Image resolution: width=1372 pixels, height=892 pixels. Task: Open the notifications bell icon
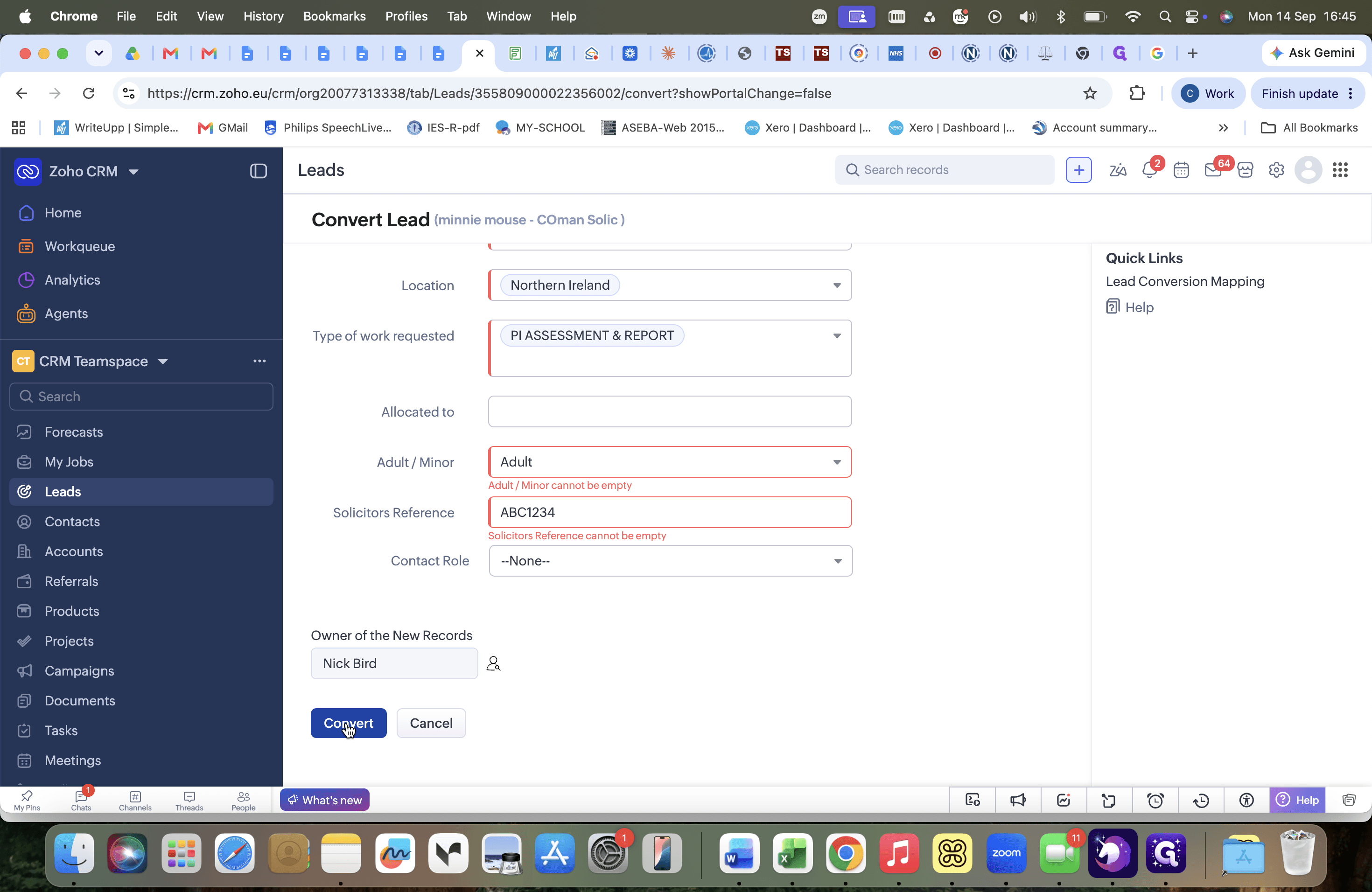[x=1149, y=170]
